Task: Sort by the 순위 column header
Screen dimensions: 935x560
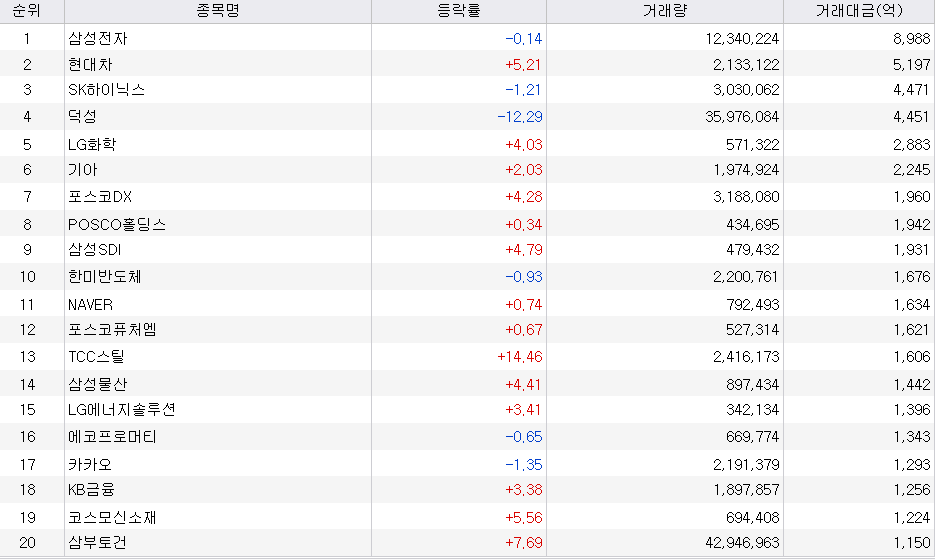Action: coord(27,11)
